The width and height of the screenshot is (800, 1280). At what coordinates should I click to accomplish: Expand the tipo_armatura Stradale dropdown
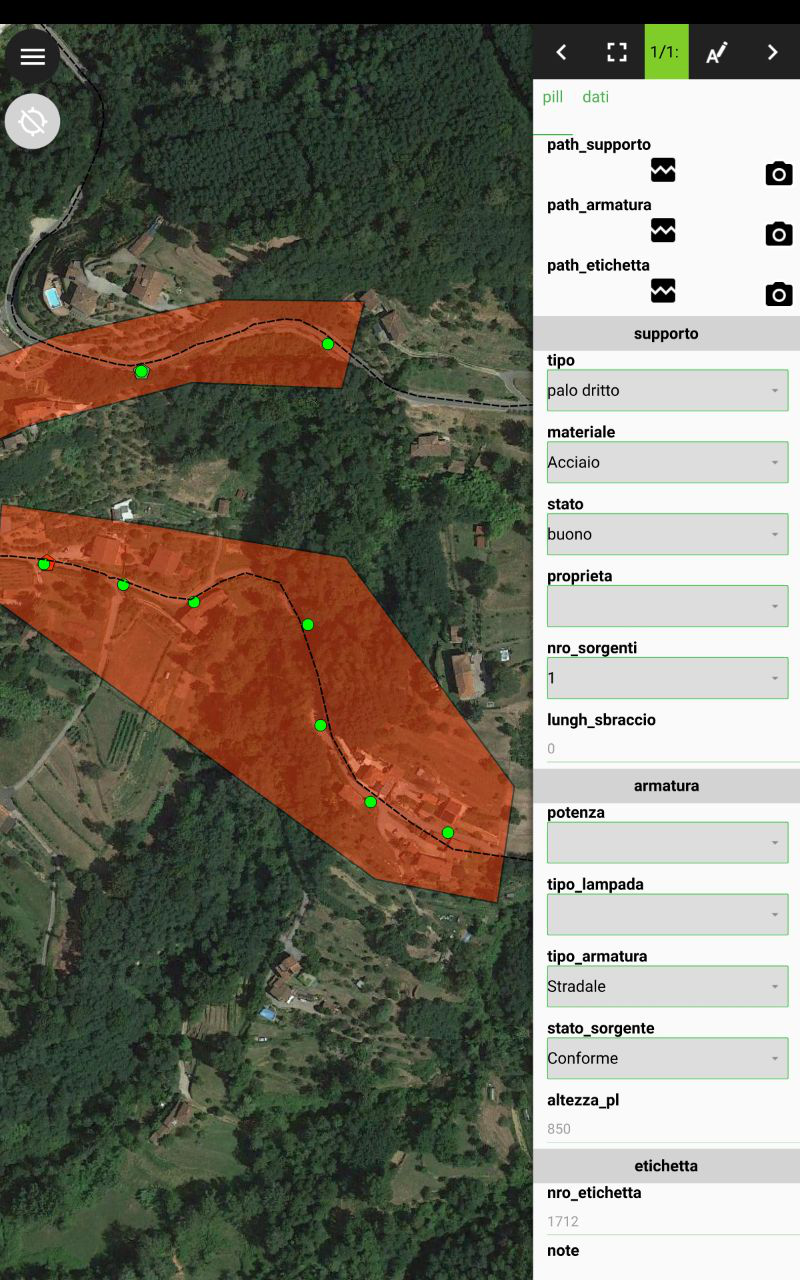[x=667, y=986]
